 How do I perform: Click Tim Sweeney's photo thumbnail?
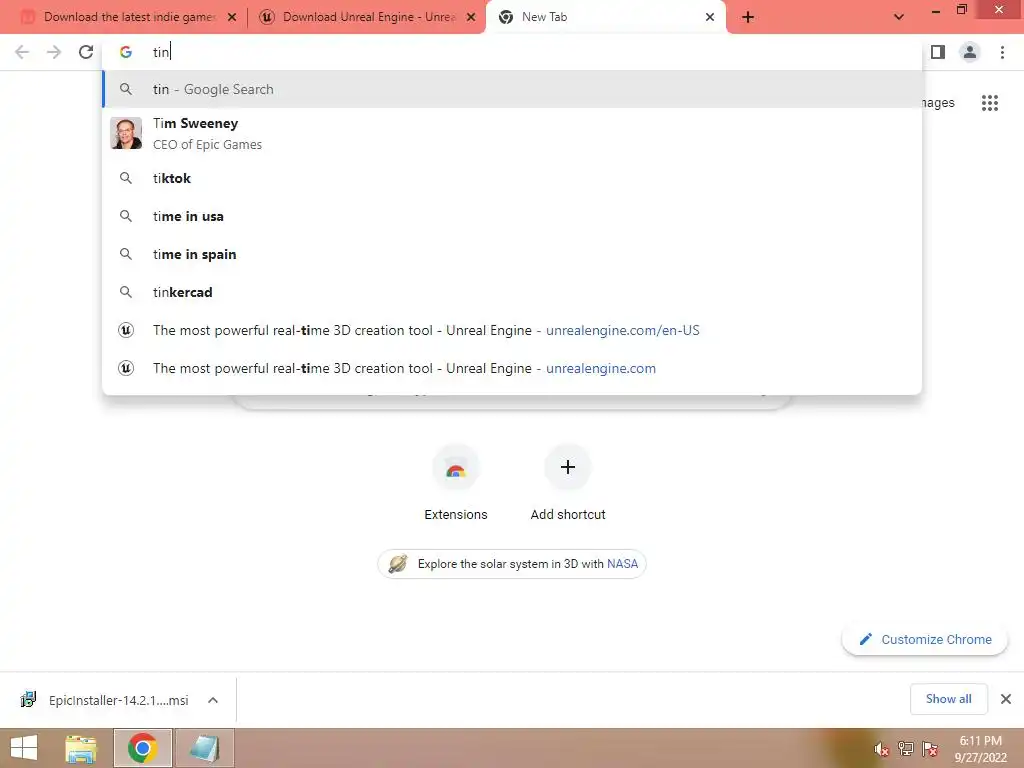tap(126, 133)
